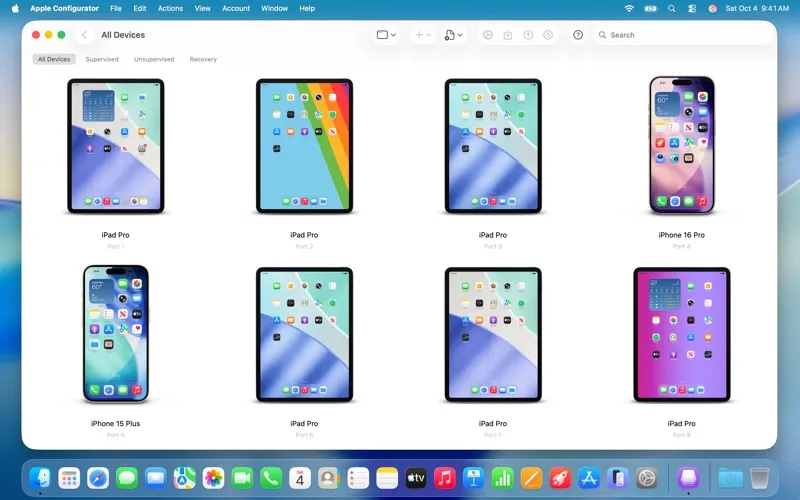
Task: Open Numbers from the Dock
Action: pos(503,478)
